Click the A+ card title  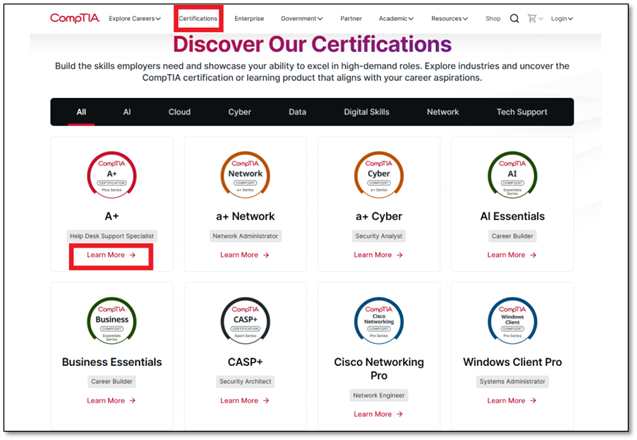pos(112,216)
